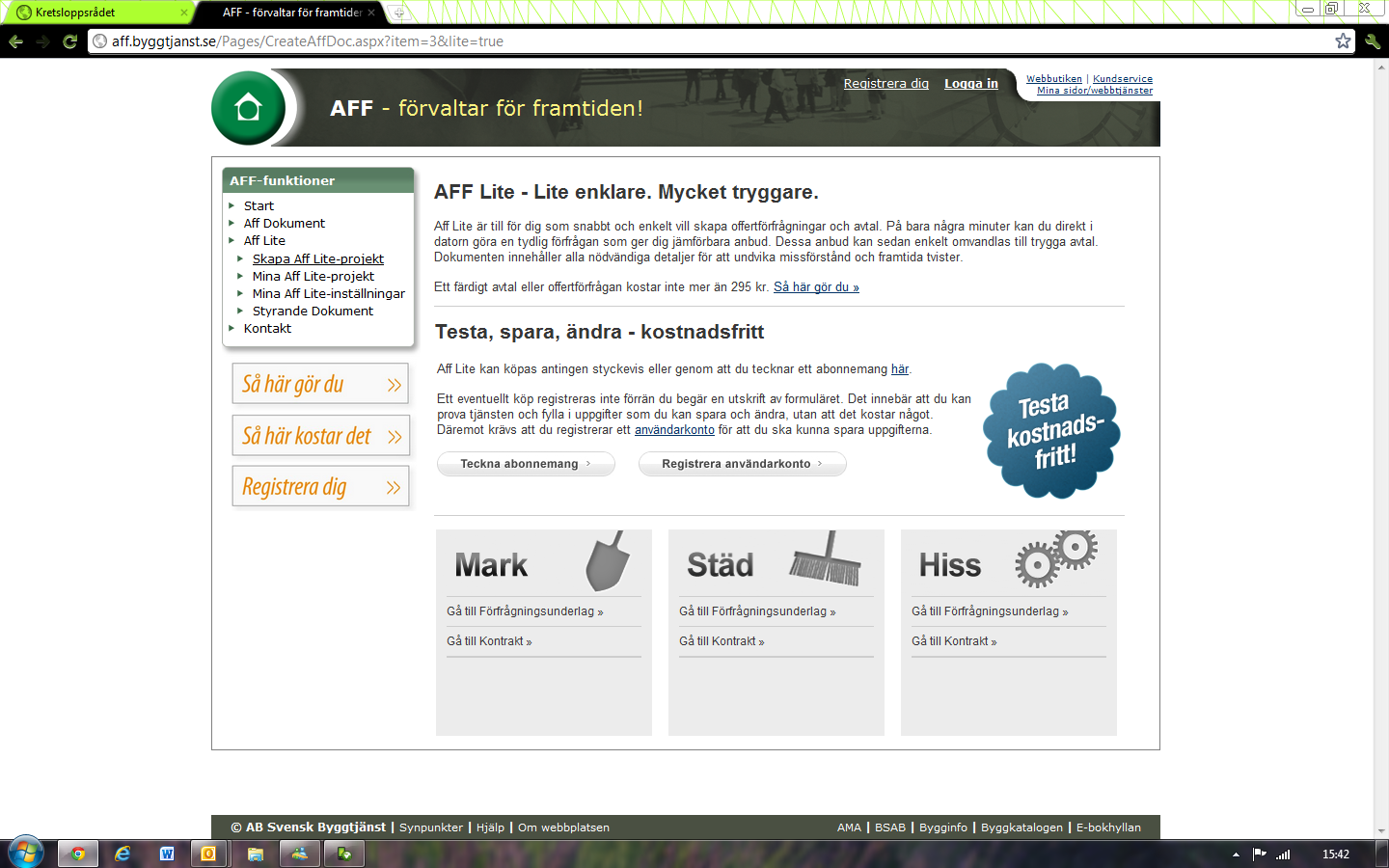
Task: Click the Testa kostnadsfritt badge
Action: point(1051,430)
